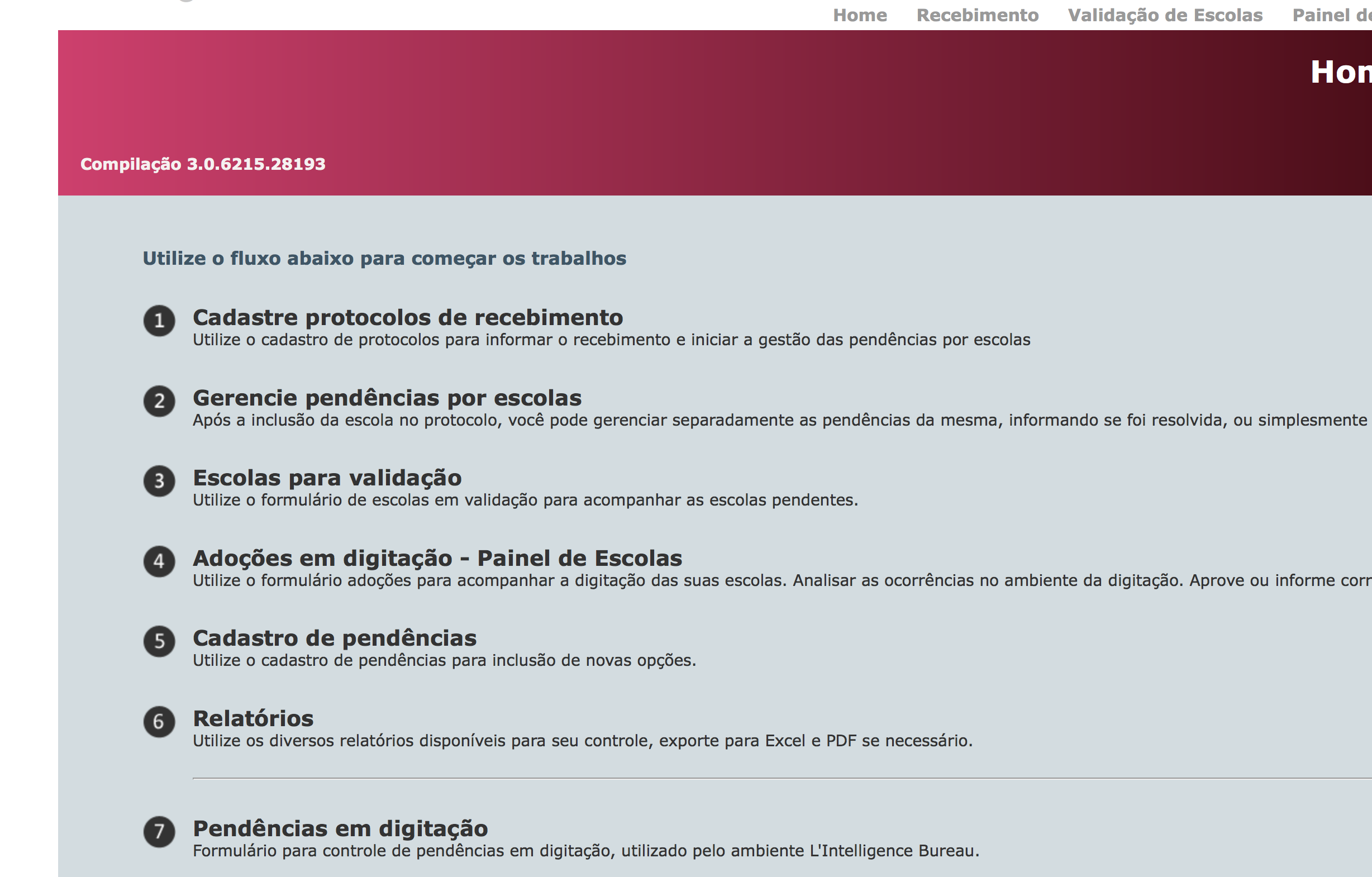Open Pendências em digitação link
This screenshot has width=1372, height=877.
(x=340, y=828)
